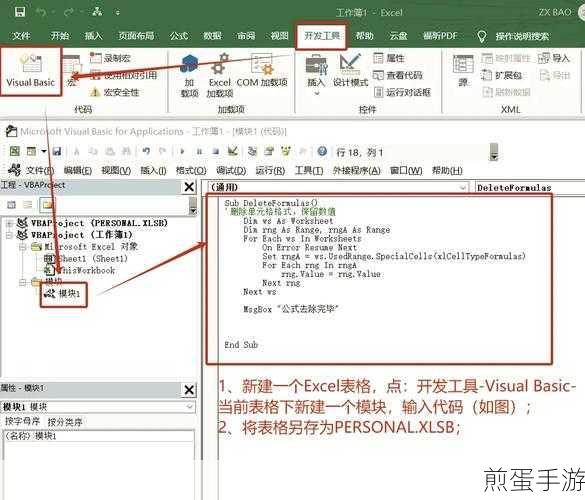
Task: Open the 外接程序(A) menu
Action: [x=356, y=171]
